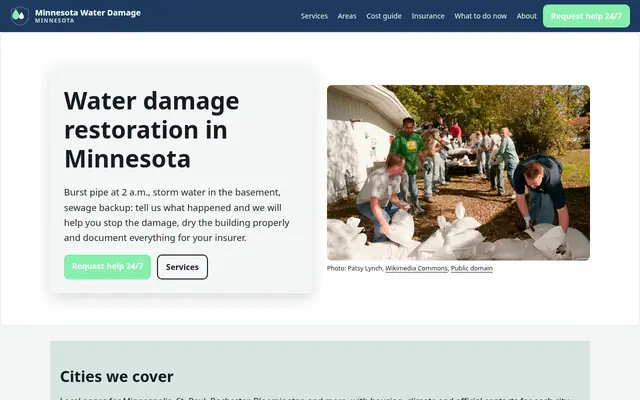This screenshot has width=640, height=400.
Task: Open What to do now page
Action: point(480,16)
